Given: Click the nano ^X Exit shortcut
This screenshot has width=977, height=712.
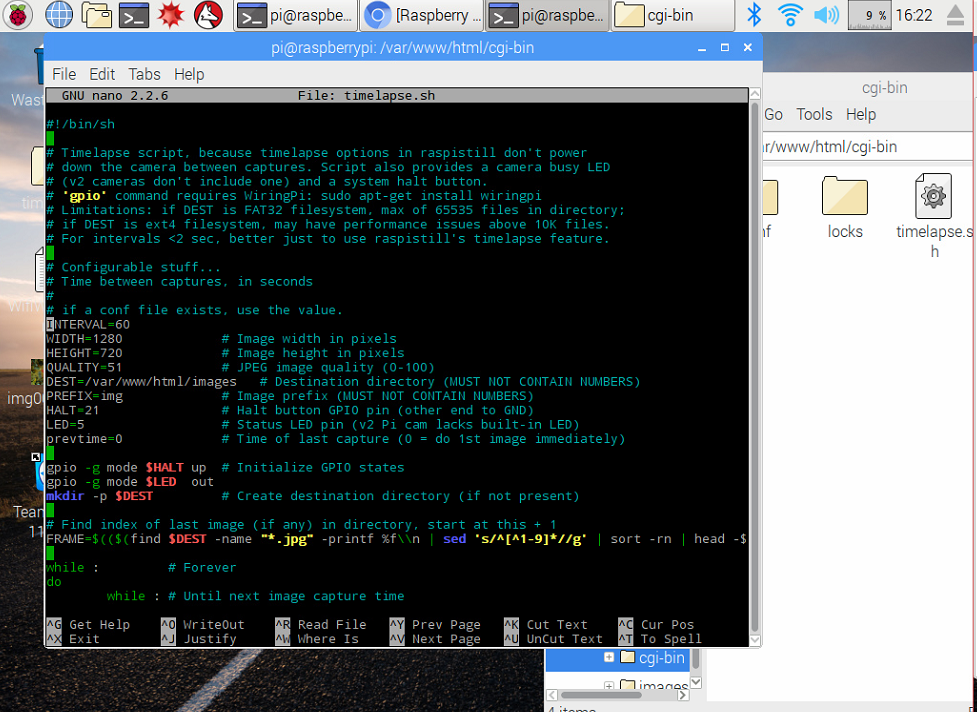Looking at the screenshot, I should coord(73,639).
